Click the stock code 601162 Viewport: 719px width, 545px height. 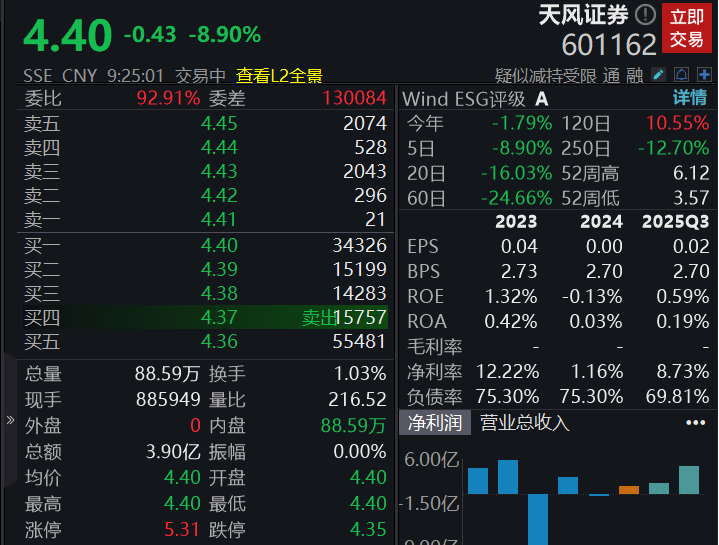(609, 44)
